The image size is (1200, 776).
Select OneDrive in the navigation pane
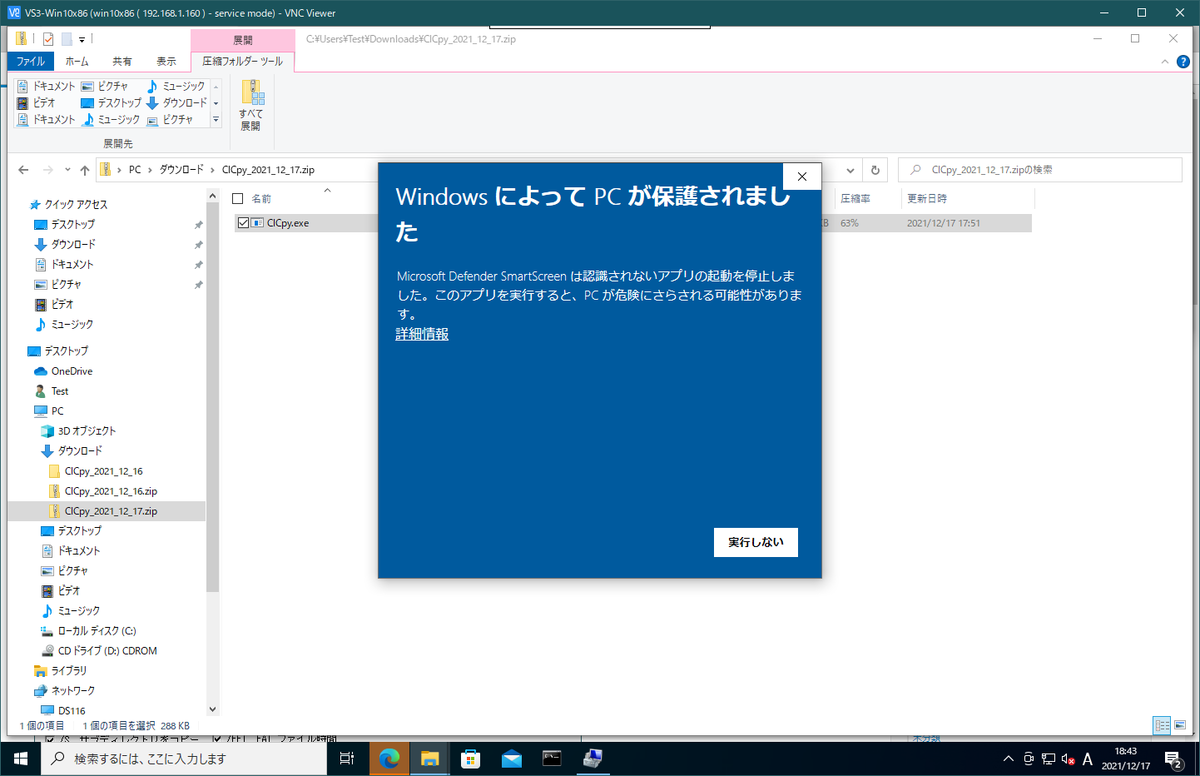(72, 371)
